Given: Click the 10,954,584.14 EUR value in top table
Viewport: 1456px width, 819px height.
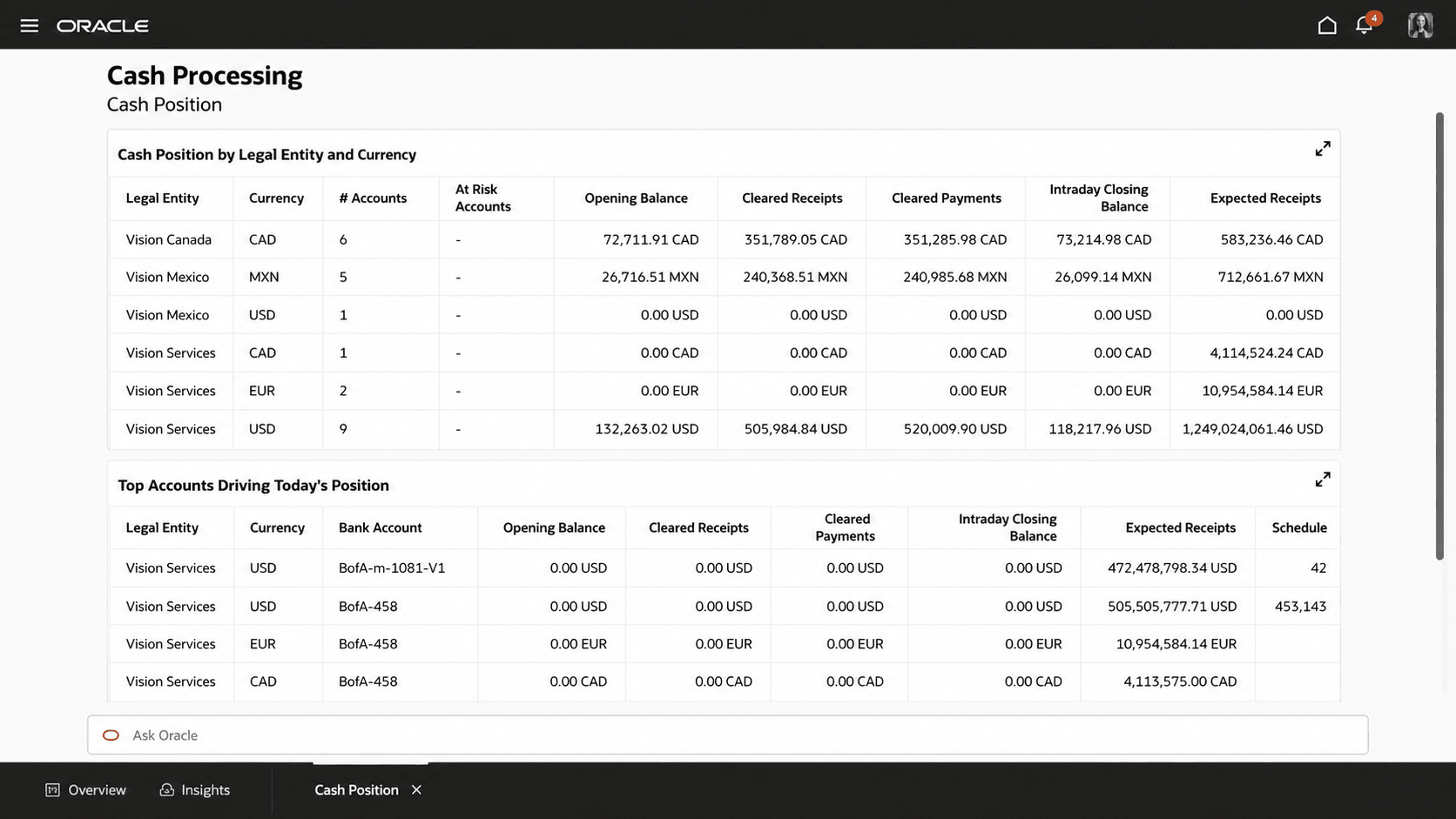Looking at the screenshot, I should pos(1263,392).
